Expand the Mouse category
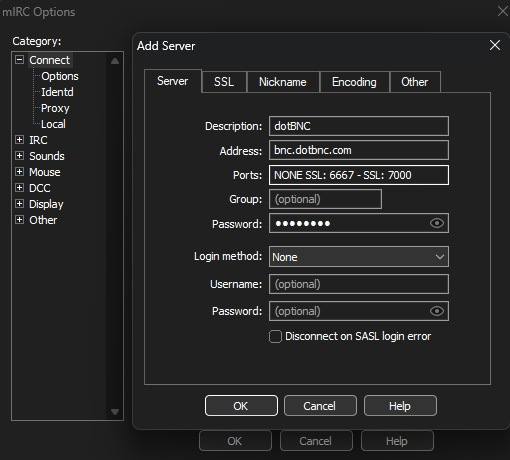This screenshot has width=510, height=460. pyautogui.click(x=20, y=172)
